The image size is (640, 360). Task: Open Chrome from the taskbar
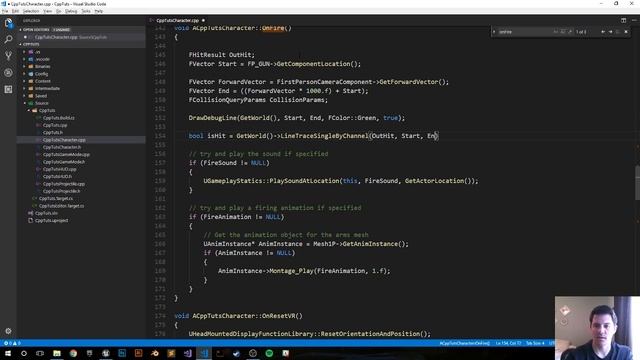pyautogui.click(x=73, y=353)
